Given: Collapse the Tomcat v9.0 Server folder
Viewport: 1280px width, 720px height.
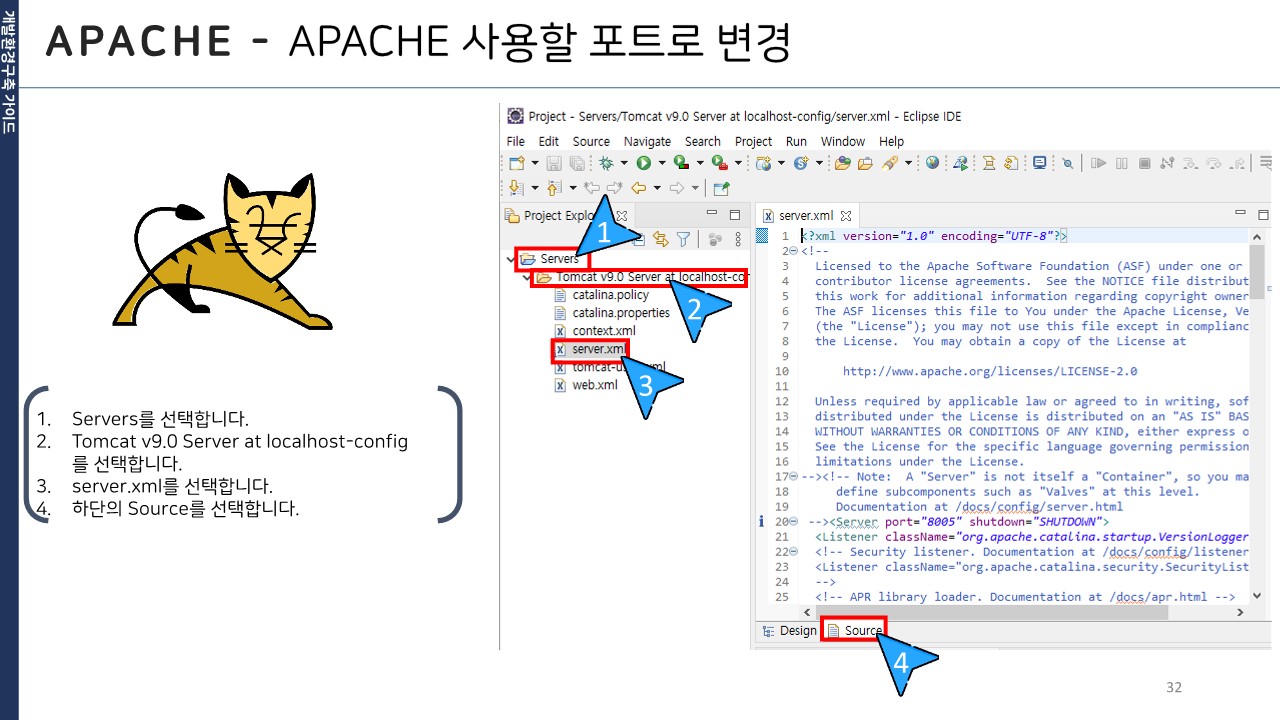Looking at the screenshot, I should (x=527, y=277).
